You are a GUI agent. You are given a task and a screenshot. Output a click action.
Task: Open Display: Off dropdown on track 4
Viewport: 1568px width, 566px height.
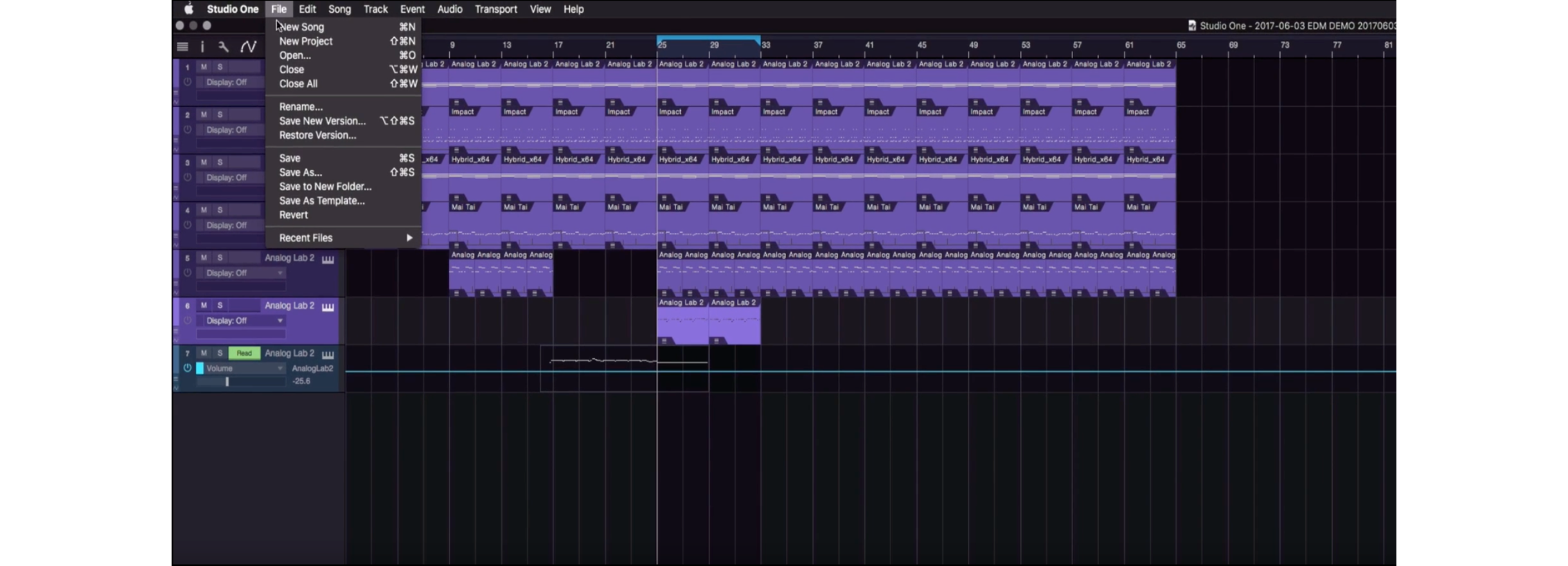click(231, 225)
